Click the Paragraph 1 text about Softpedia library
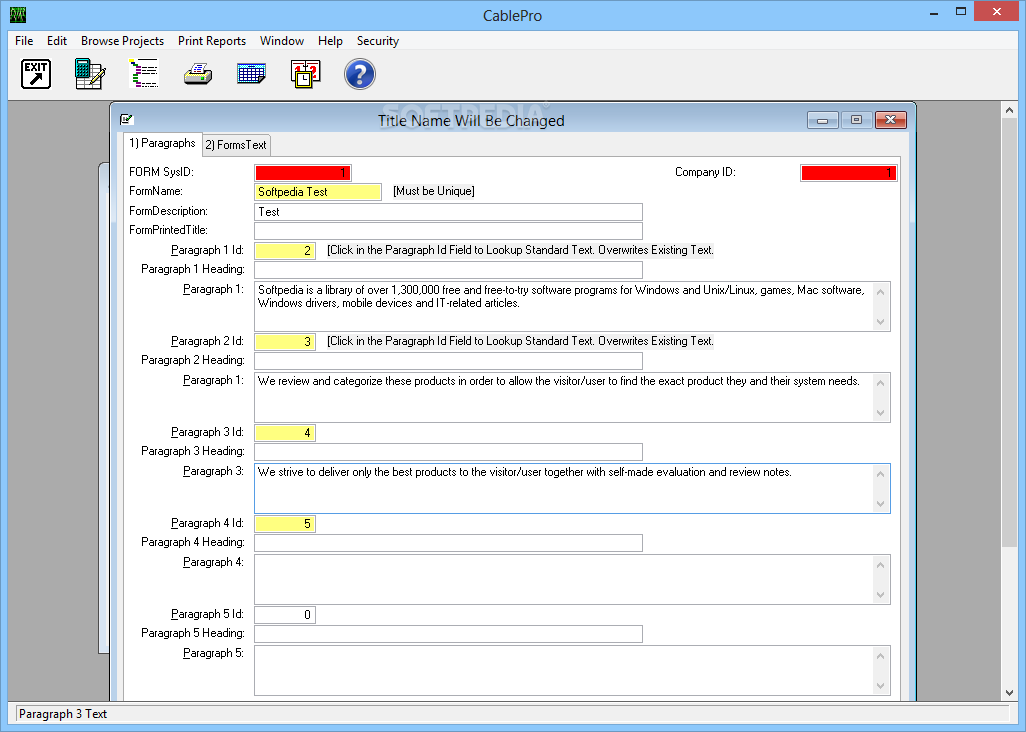The image size is (1026, 732). (564, 307)
